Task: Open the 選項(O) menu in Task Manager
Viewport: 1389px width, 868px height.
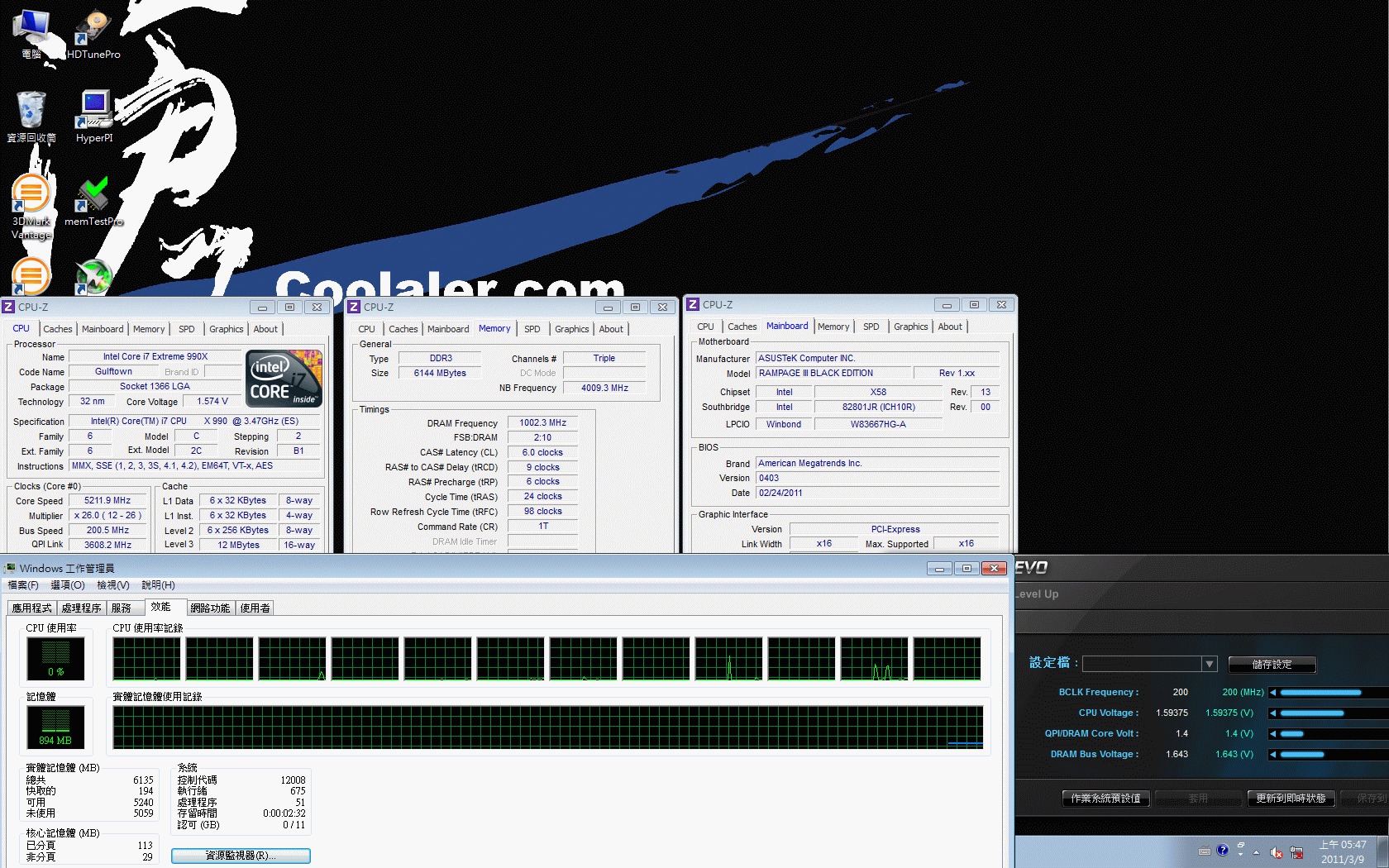Action: (68, 585)
